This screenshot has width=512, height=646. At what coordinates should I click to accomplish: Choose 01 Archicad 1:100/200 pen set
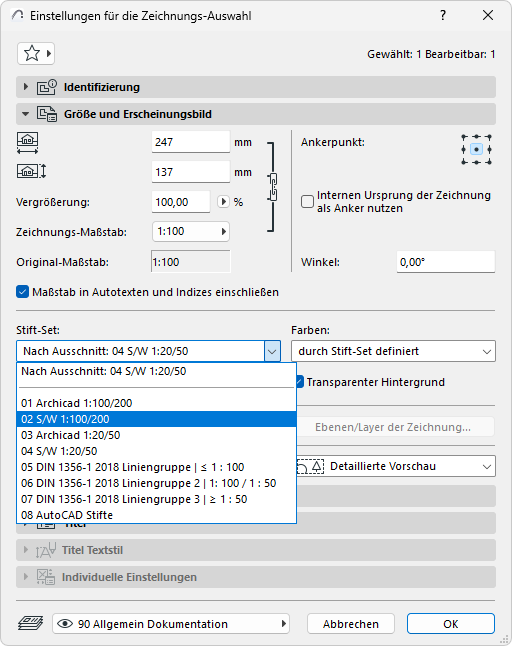157,403
